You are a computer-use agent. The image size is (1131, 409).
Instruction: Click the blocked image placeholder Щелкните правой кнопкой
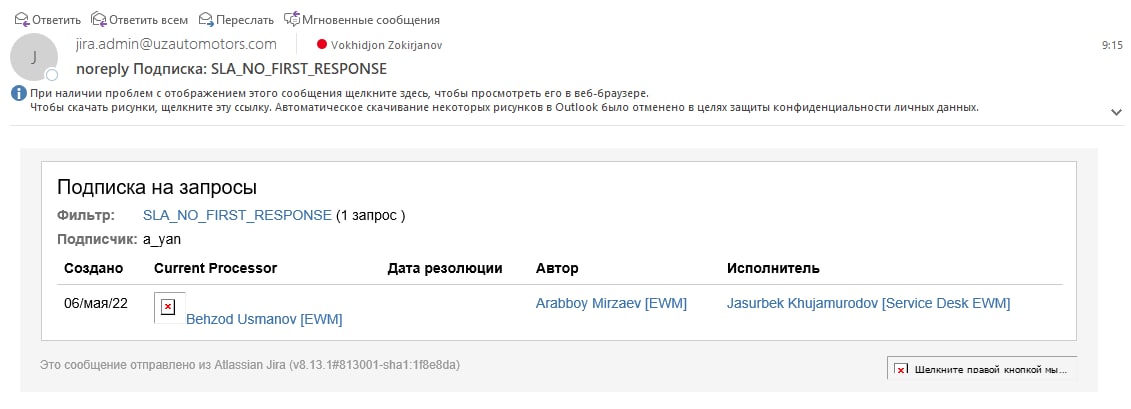click(982, 369)
